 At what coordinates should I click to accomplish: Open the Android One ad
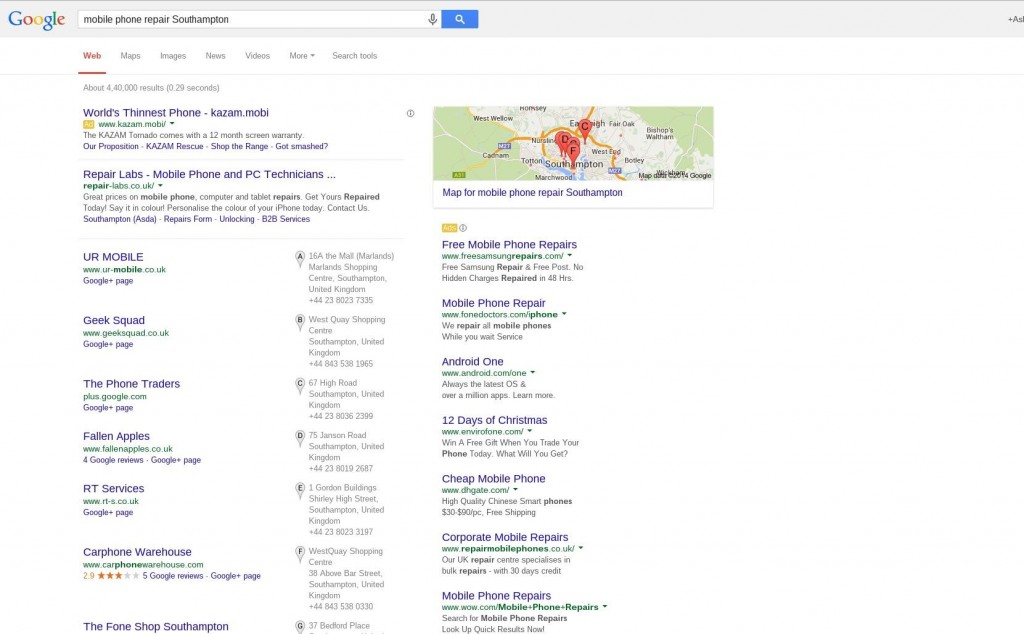pyautogui.click(x=473, y=362)
